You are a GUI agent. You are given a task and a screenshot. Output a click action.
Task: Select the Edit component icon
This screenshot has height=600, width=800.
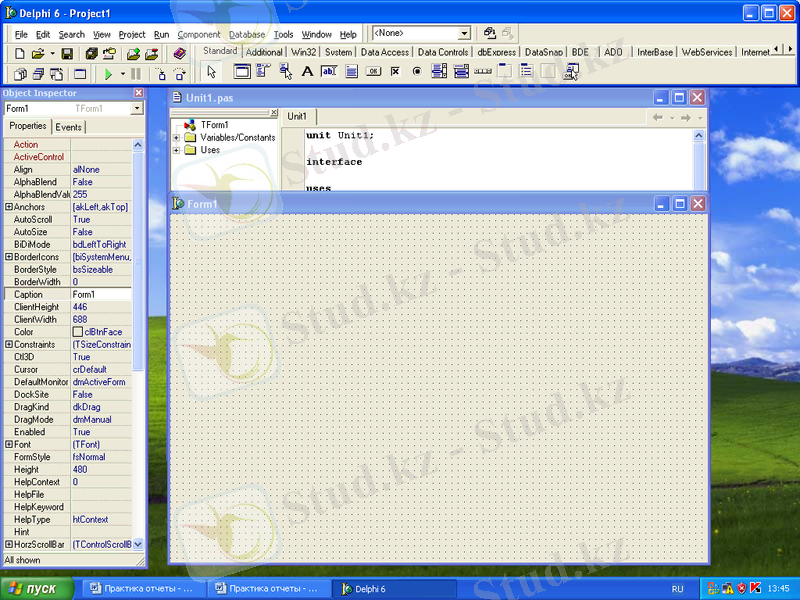point(329,71)
